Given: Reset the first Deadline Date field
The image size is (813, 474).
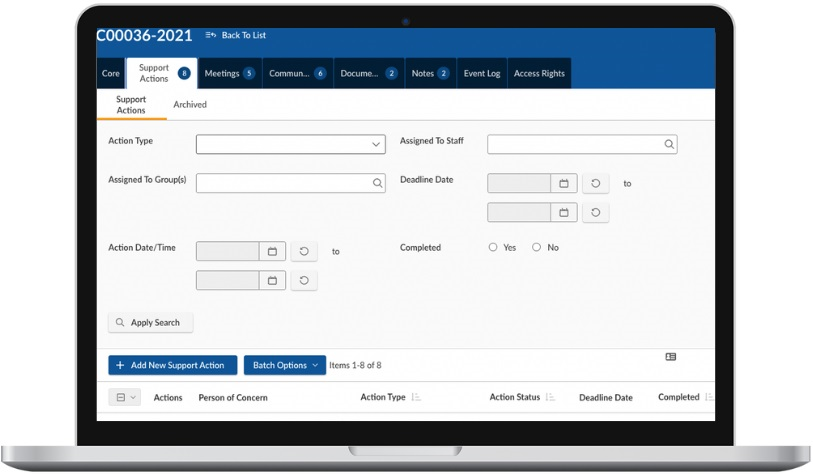Looking at the screenshot, I should click(596, 184).
